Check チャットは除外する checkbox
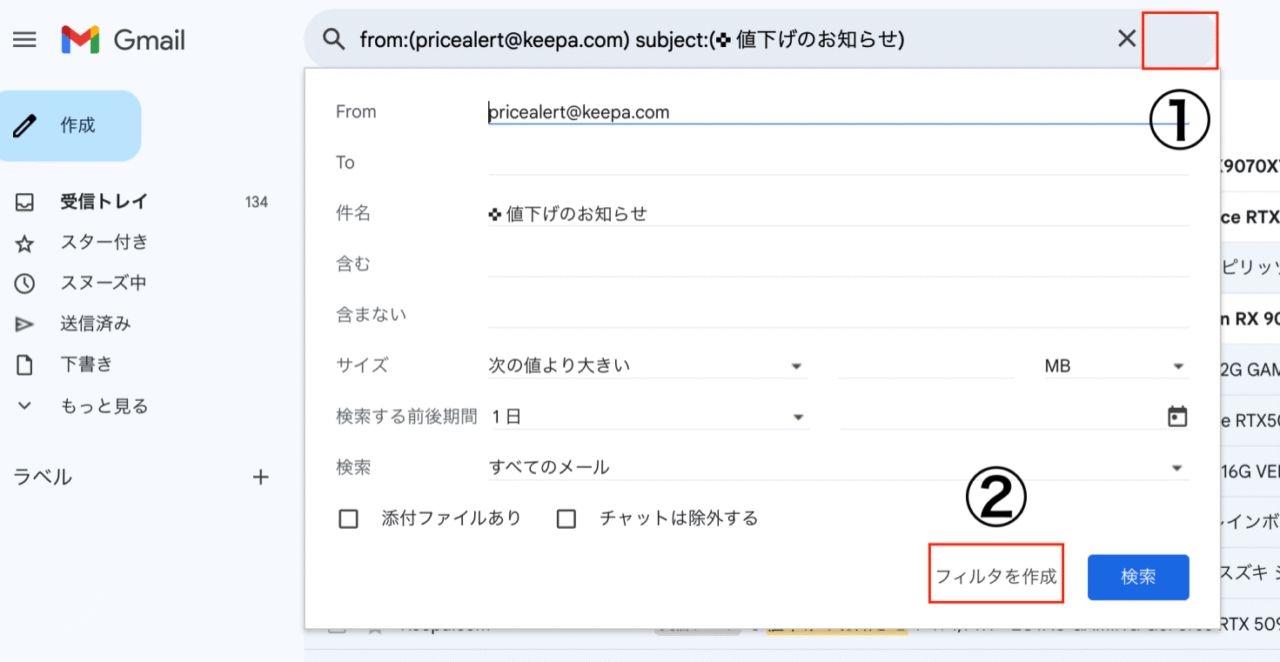Screen dimensions: 1280x662 pos(566,519)
